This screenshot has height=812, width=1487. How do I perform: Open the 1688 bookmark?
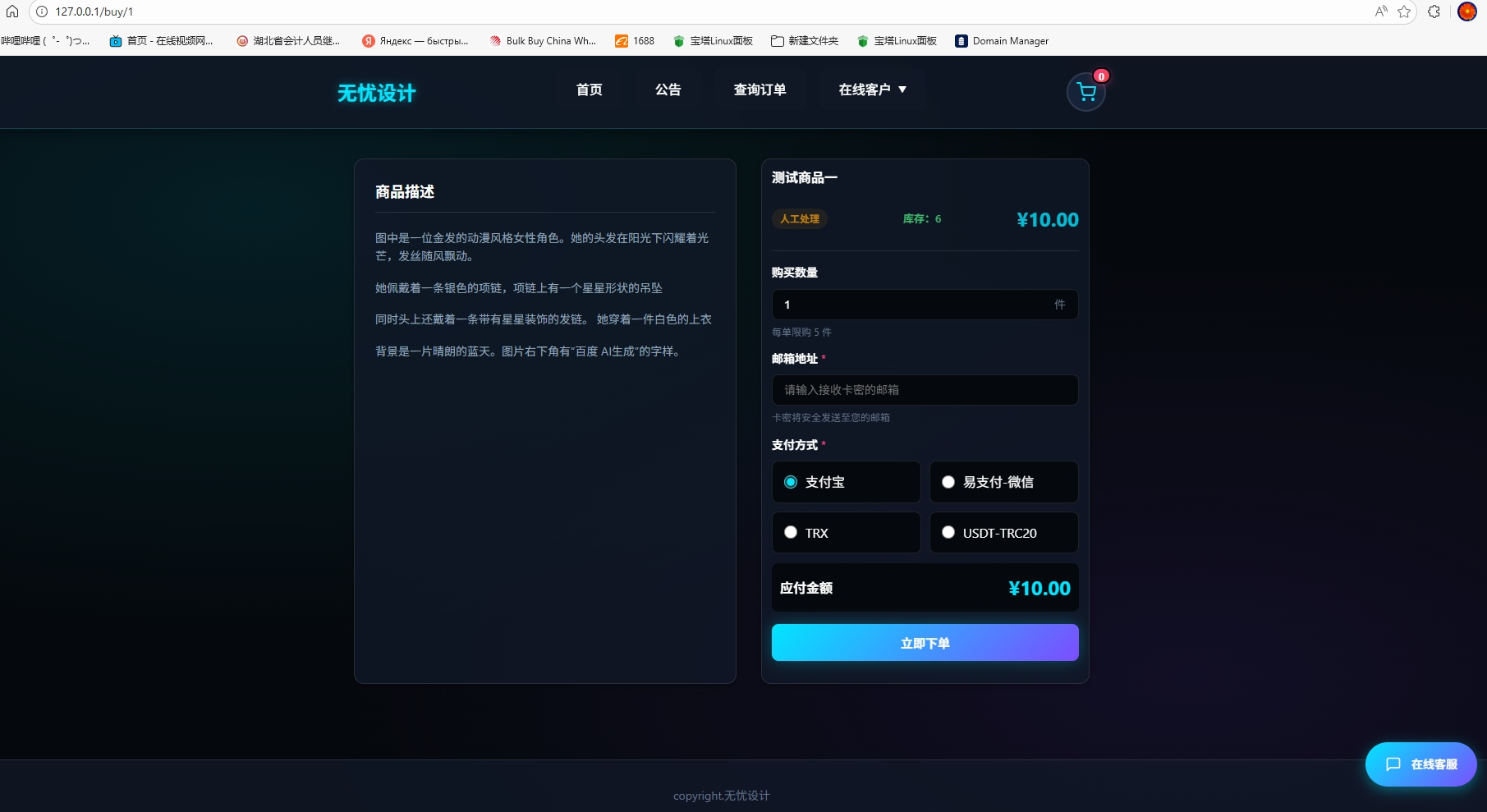tap(635, 41)
